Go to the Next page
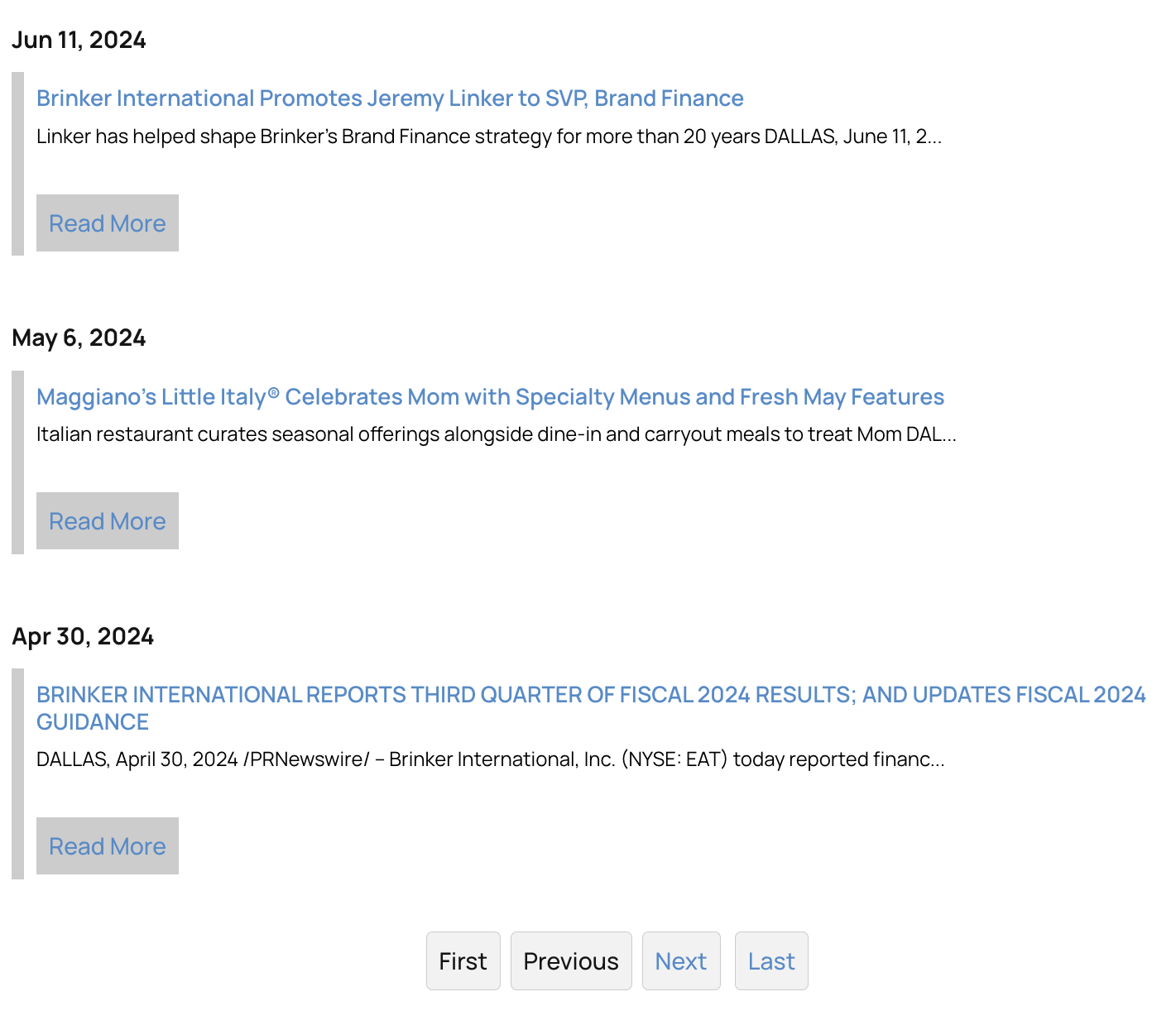Viewport: 1176px width, 1025px height. (x=681, y=961)
